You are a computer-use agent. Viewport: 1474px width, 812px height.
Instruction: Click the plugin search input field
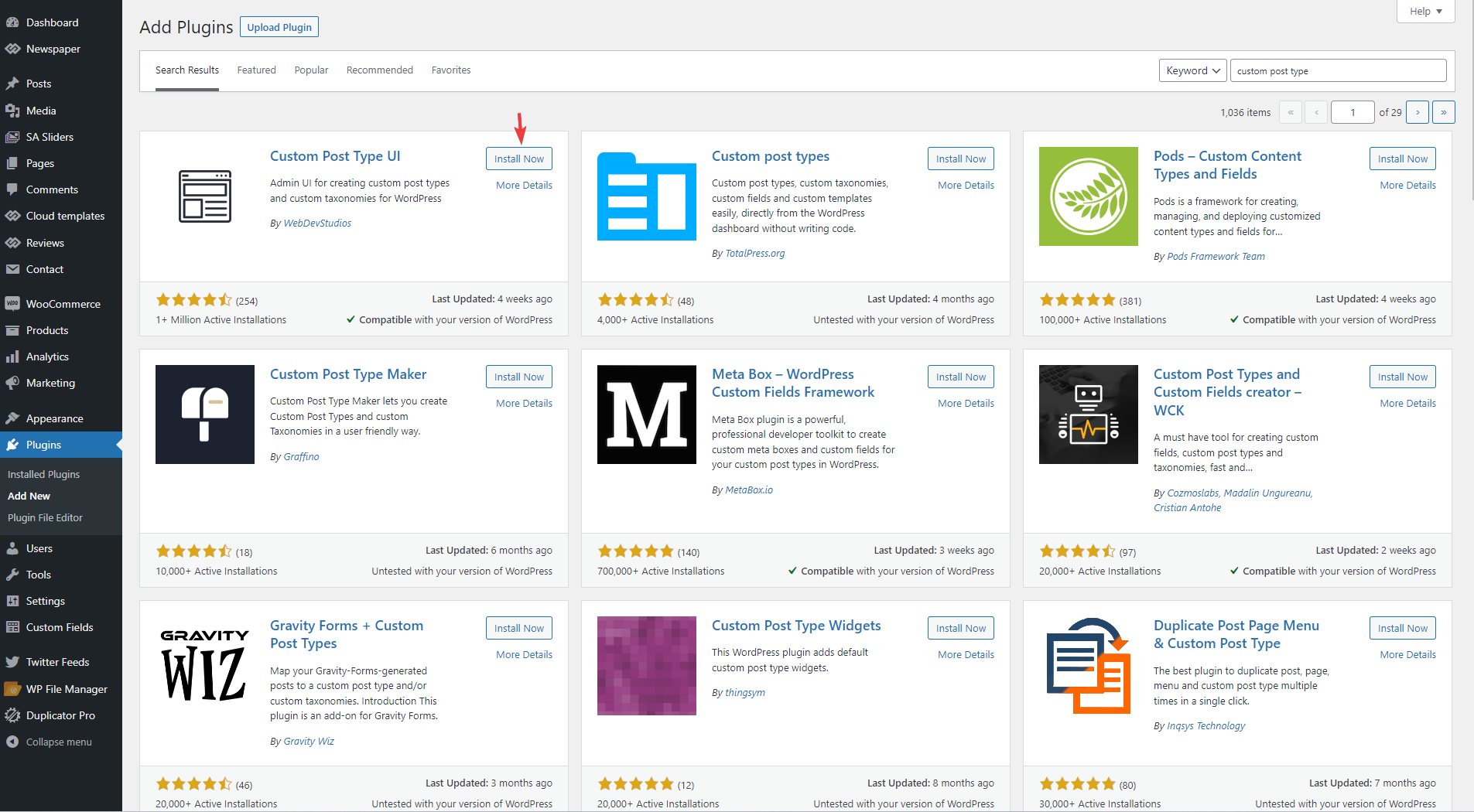(x=1338, y=70)
